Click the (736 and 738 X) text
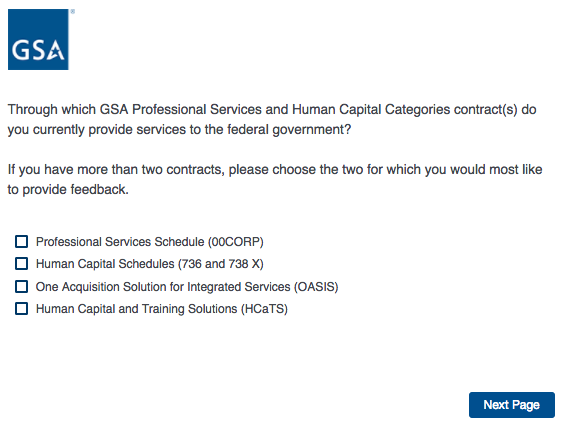Viewport: 575px width, 438px height. click(x=221, y=264)
